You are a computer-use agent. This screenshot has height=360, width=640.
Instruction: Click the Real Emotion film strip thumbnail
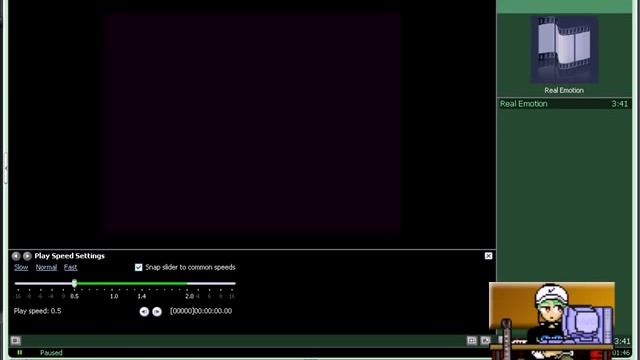tap(564, 50)
